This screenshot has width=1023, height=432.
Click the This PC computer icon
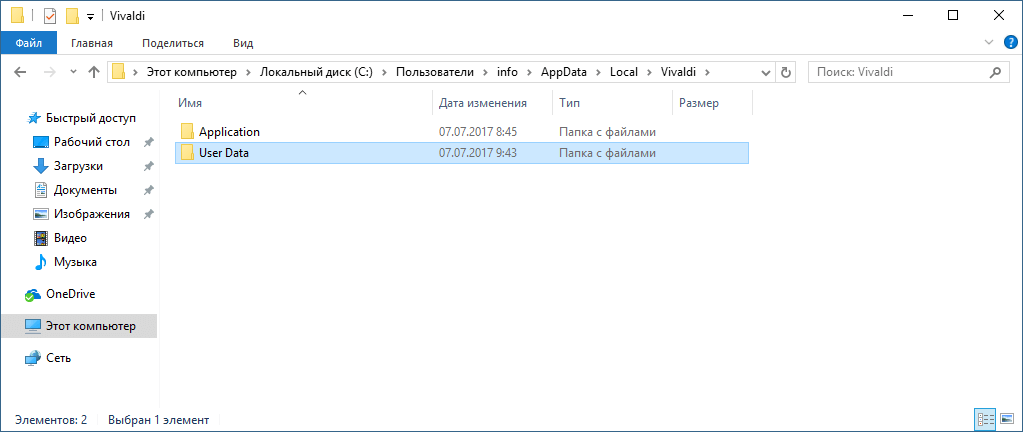click(x=33, y=326)
